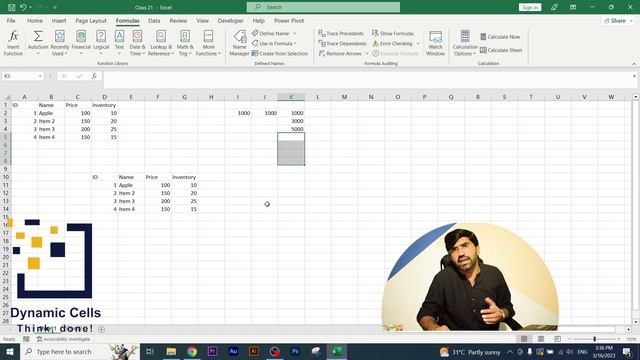Open More Functions menu

click(208, 43)
